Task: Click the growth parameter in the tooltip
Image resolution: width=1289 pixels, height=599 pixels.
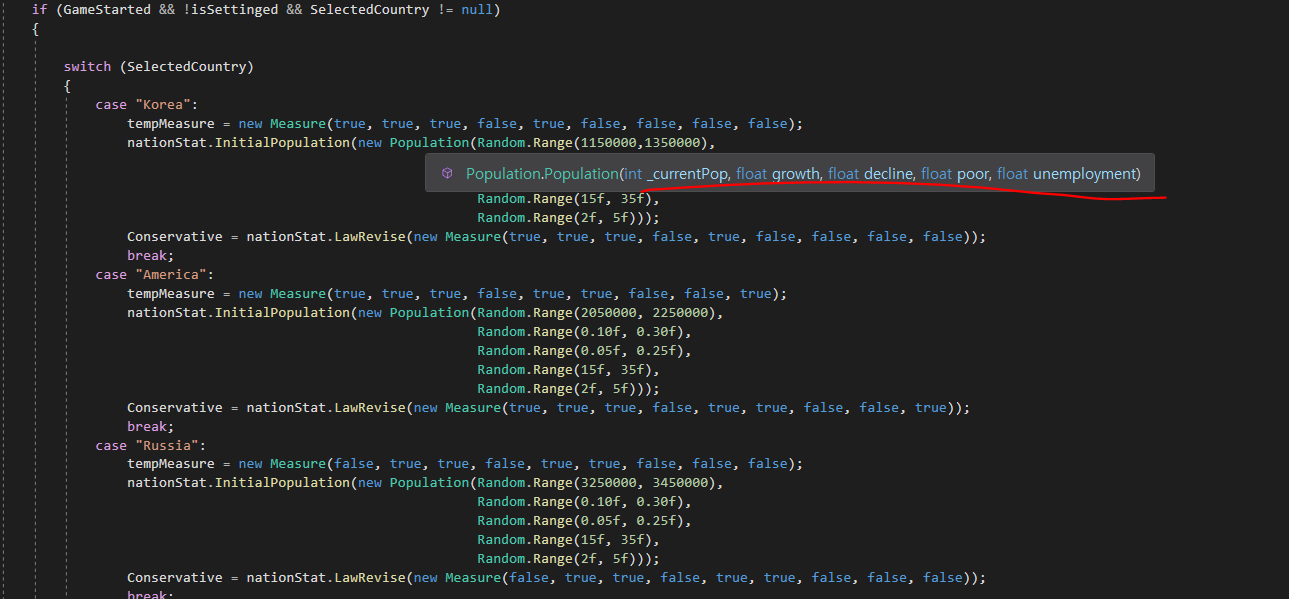Action: (796, 174)
